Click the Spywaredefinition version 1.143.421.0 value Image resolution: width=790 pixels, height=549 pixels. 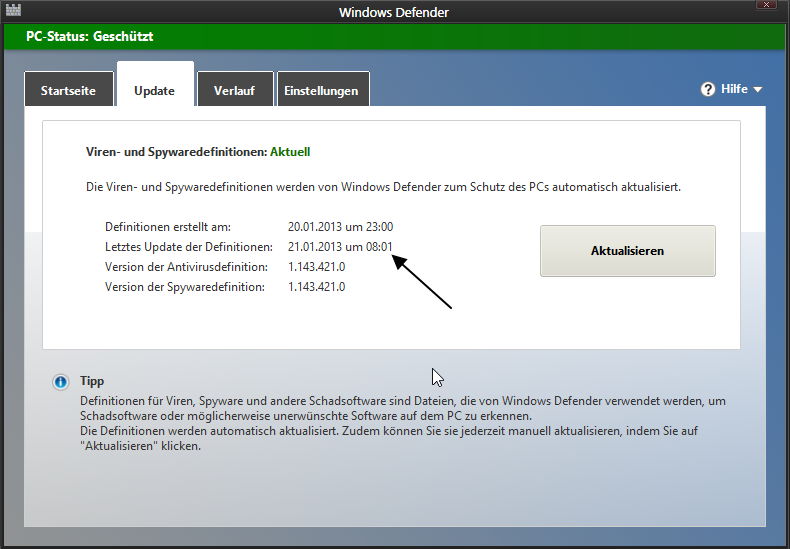point(316,287)
